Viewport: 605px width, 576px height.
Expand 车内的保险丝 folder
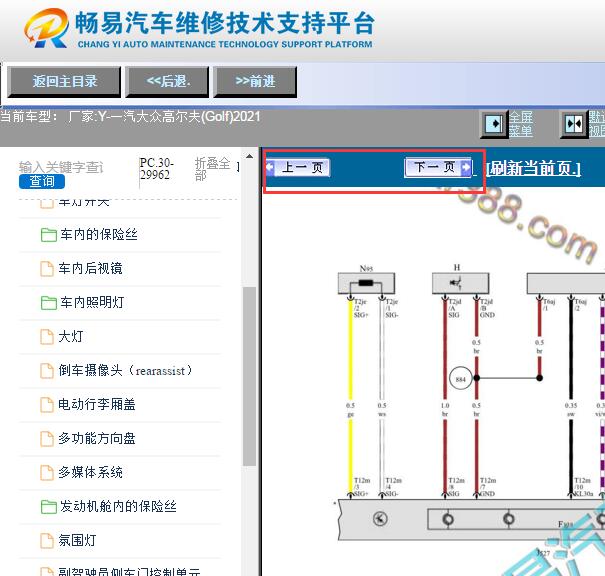(x=99, y=234)
